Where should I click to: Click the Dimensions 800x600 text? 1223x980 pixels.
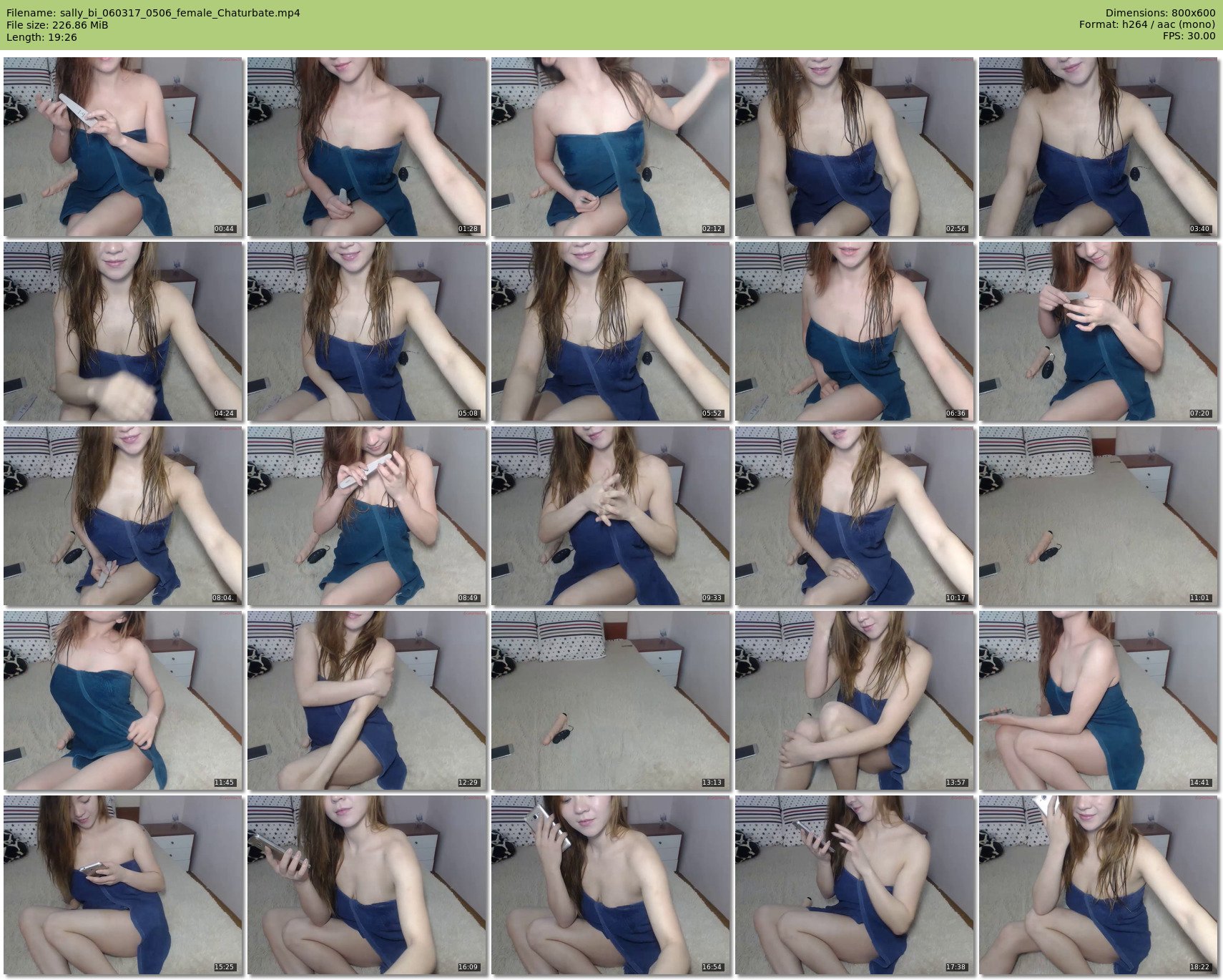coord(1160,13)
